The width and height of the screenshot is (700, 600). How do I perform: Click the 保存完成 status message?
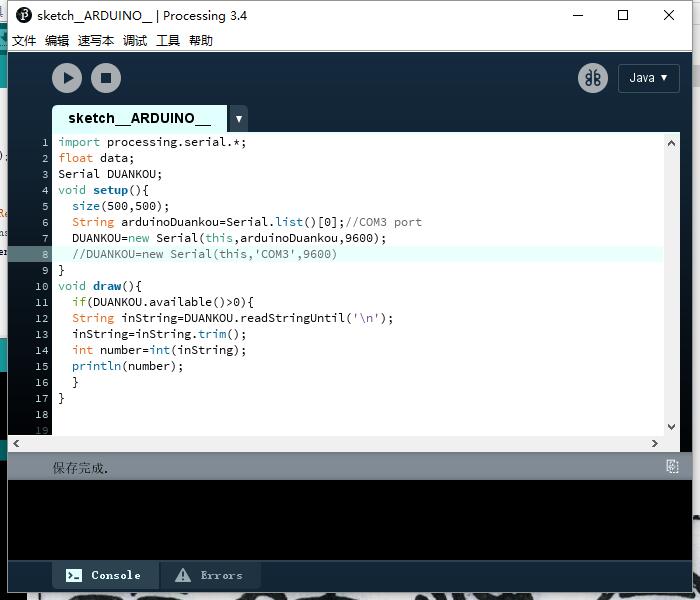[x=80, y=468]
